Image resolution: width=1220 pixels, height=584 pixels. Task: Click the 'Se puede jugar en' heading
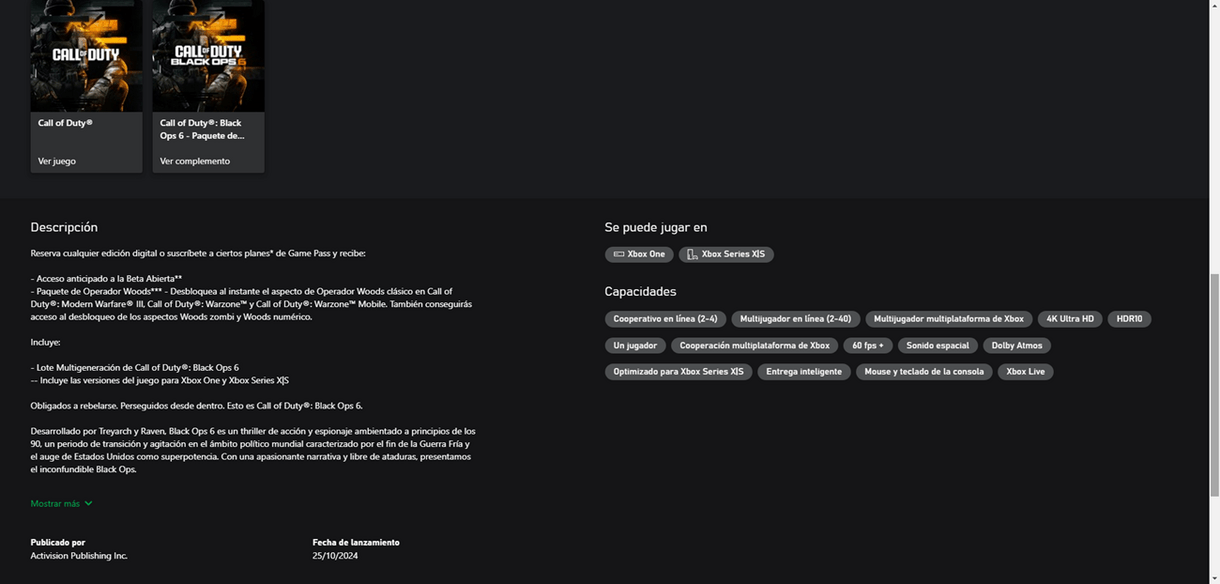click(656, 227)
